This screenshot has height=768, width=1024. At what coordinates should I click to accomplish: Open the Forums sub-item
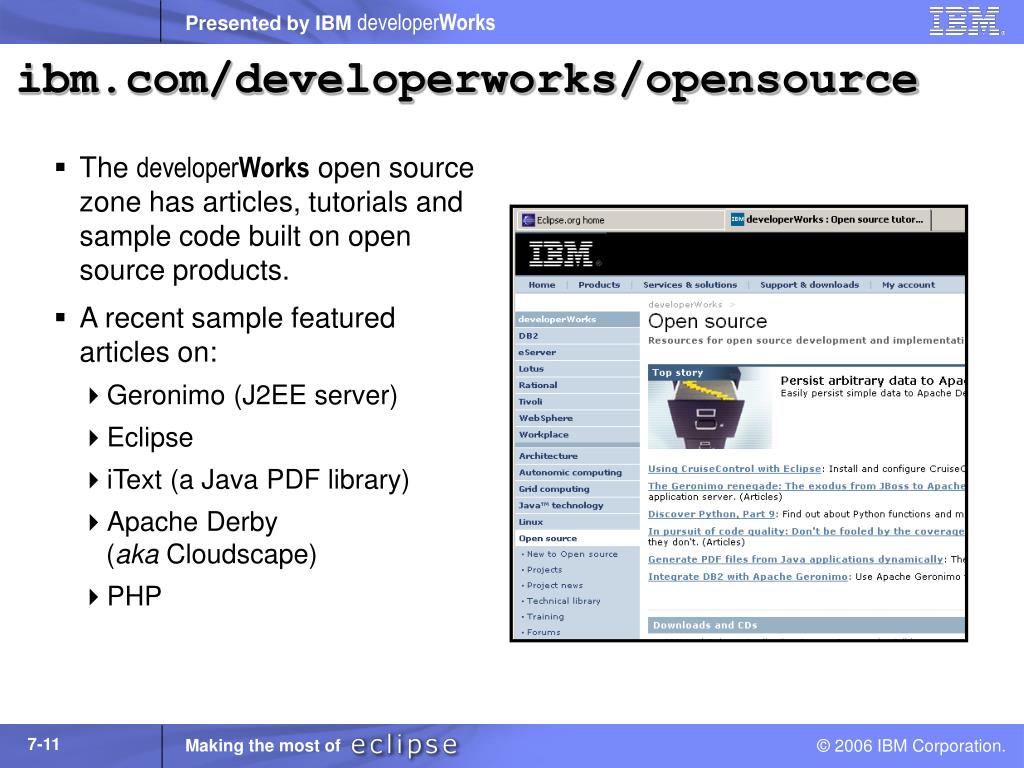[543, 632]
